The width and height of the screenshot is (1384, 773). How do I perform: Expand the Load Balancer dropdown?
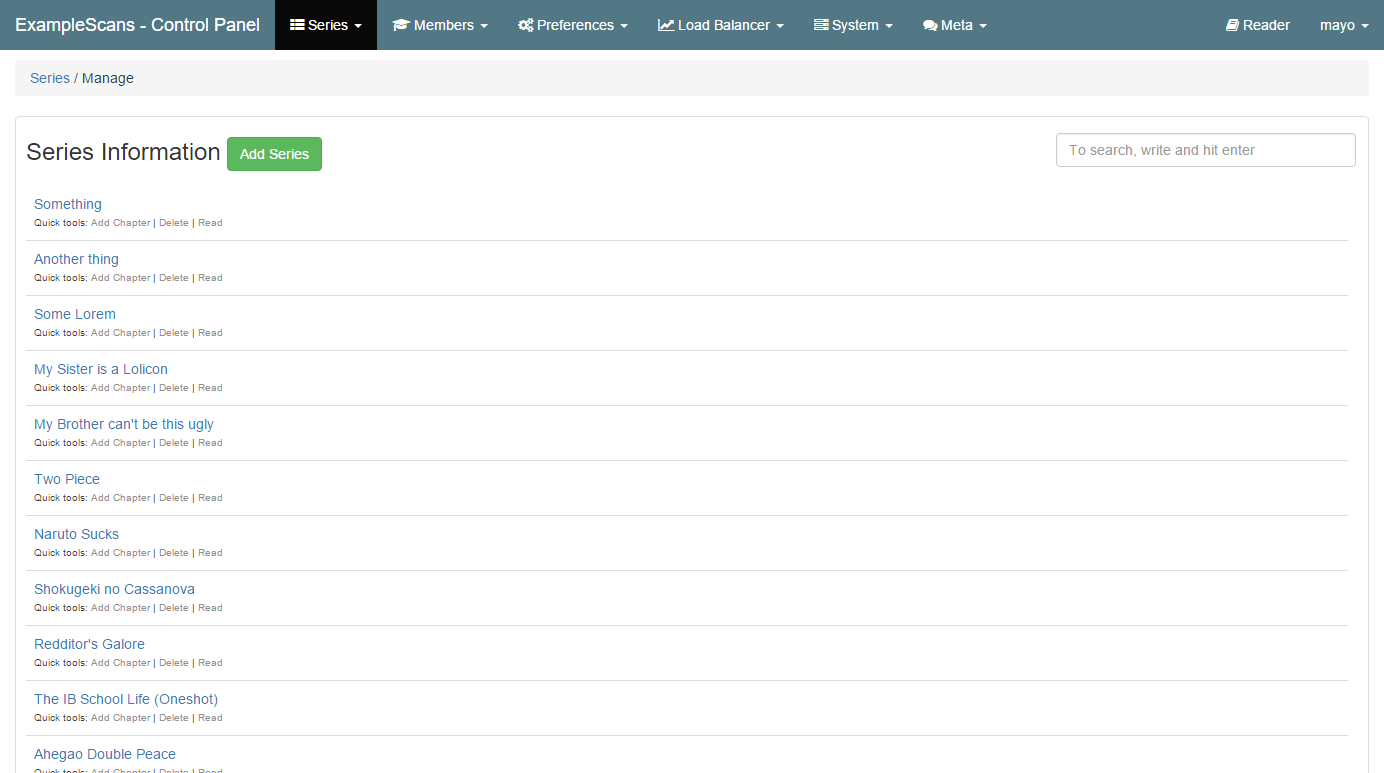pos(721,25)
